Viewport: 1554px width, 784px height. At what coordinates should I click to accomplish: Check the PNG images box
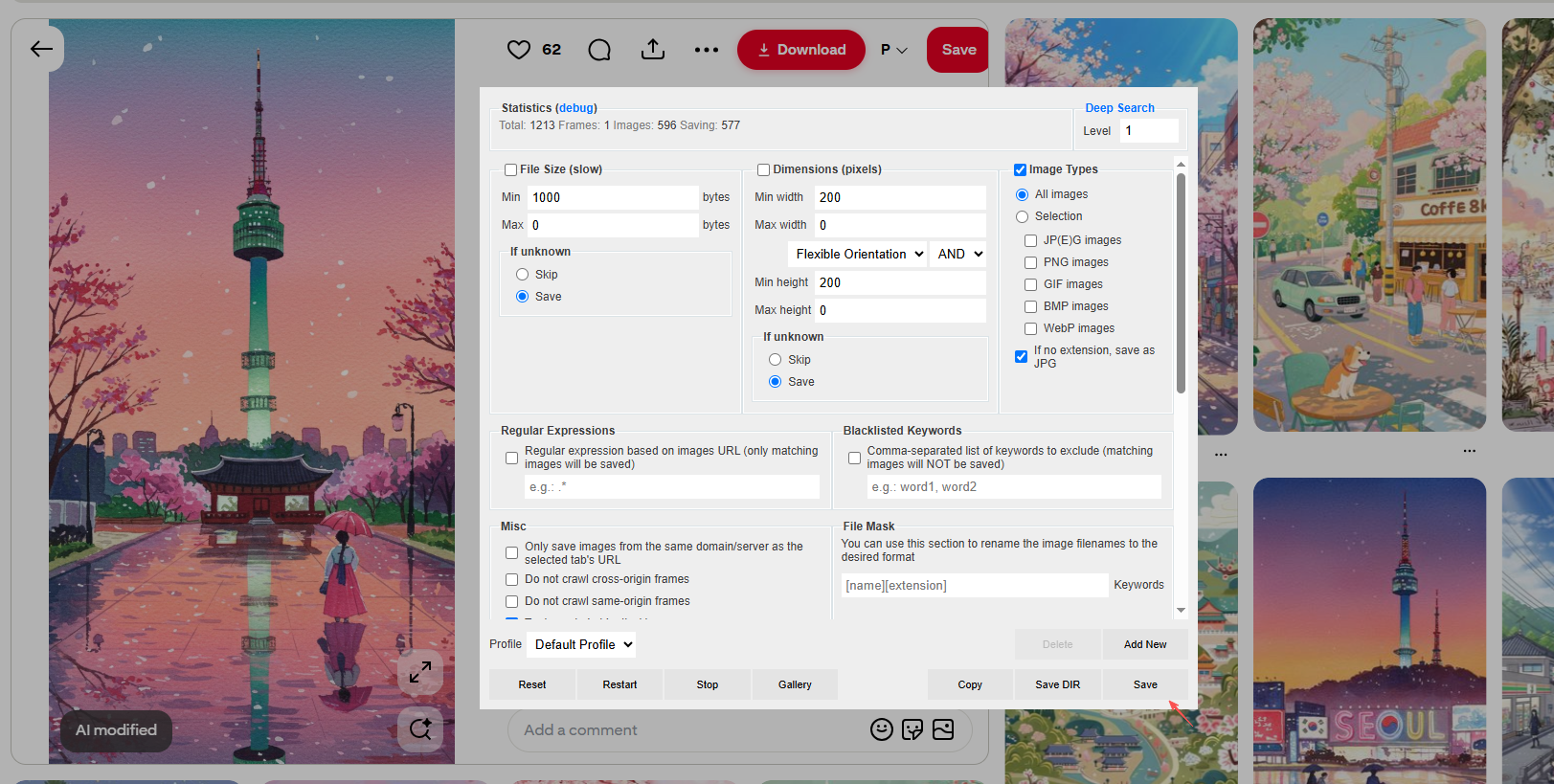coord(1031,262)
